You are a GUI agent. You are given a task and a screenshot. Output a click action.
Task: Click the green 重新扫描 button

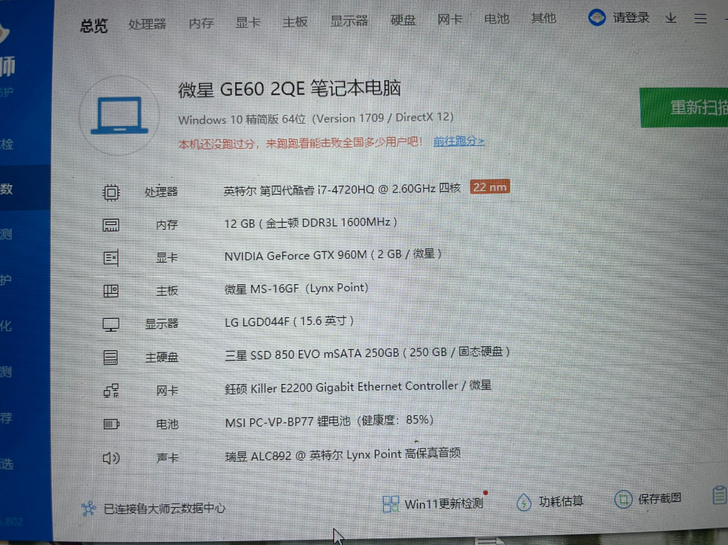coord(684,107)
